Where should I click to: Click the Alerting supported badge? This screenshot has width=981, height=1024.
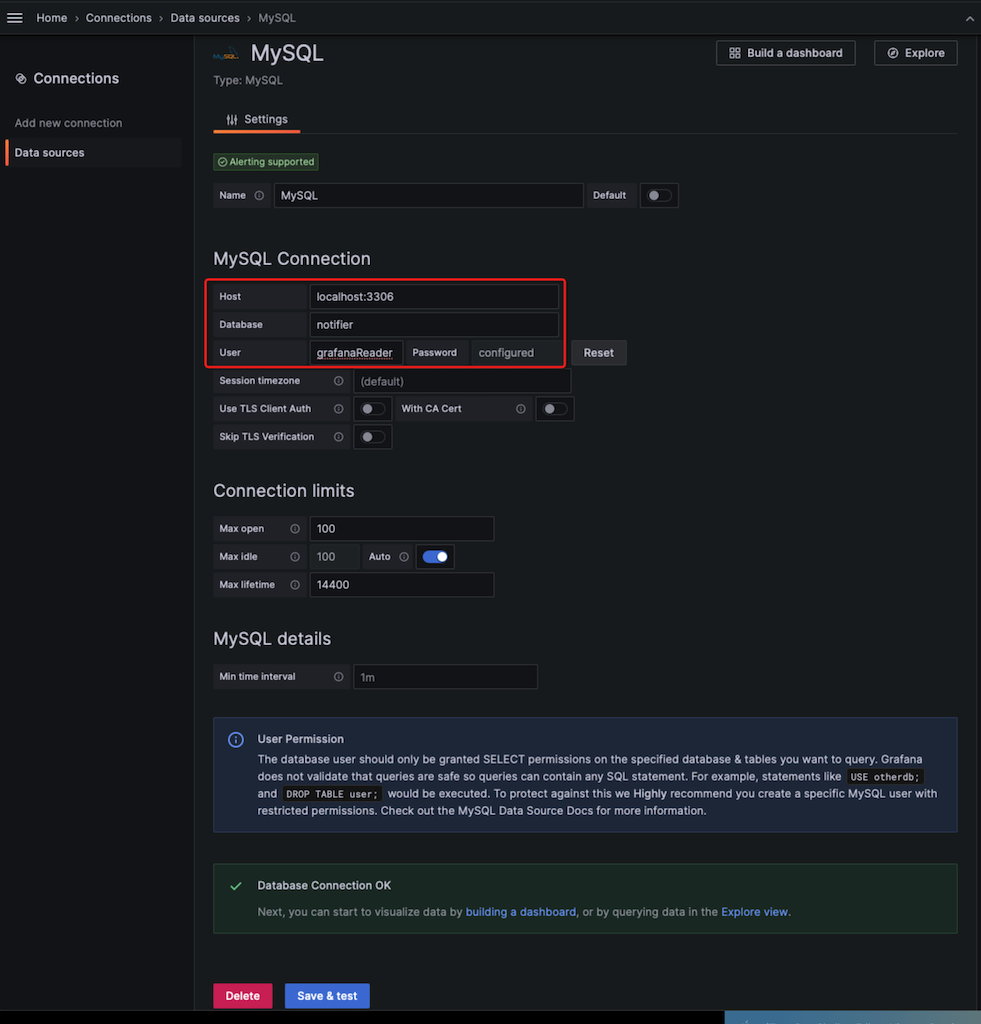266,162
